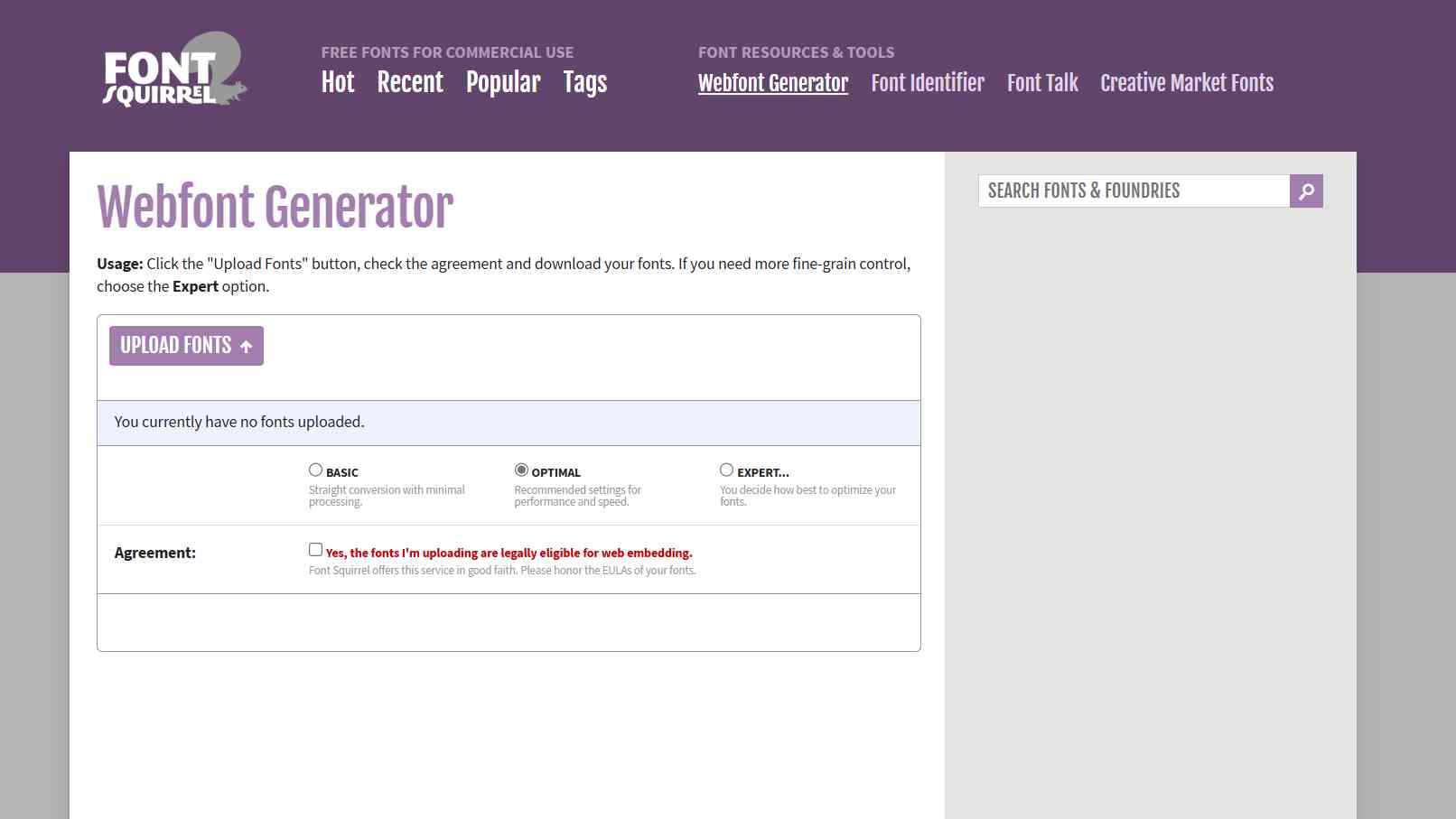Click the magnifier search icon button
The image size is (1456, 819).
click(1306, 191)
